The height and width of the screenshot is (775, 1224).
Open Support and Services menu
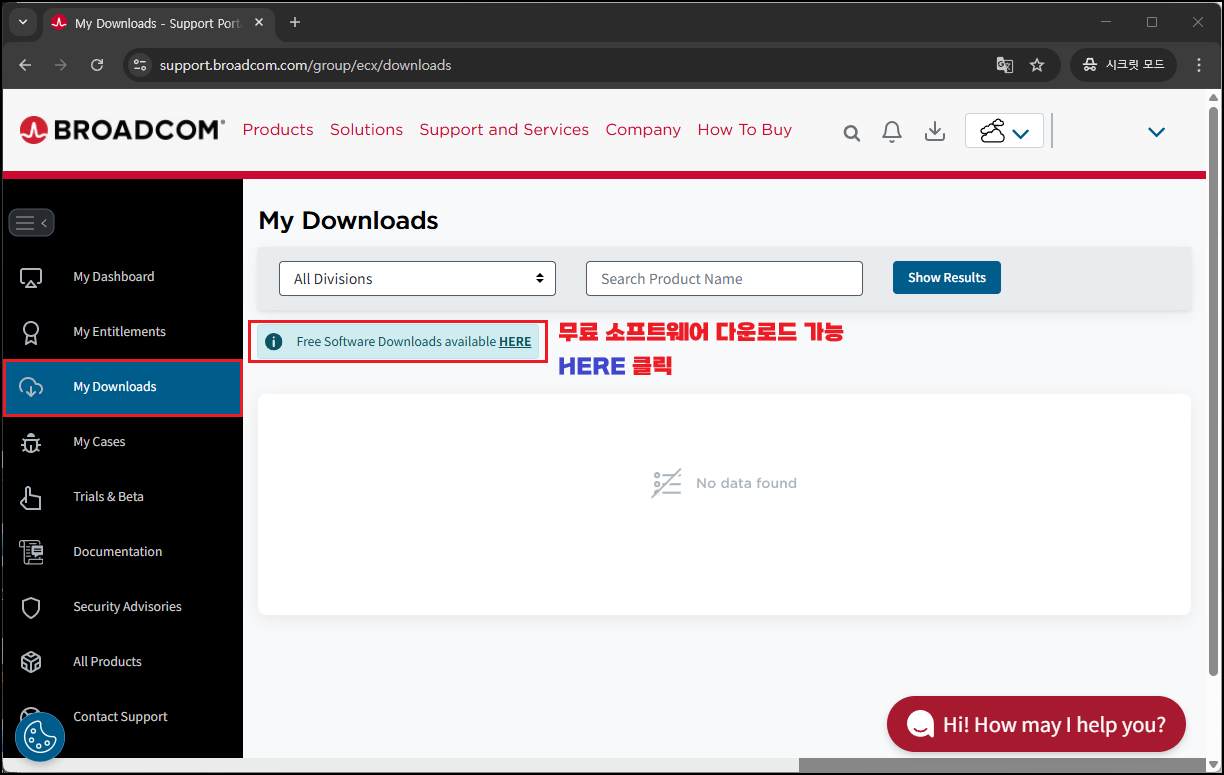click(x=504, y=130)
